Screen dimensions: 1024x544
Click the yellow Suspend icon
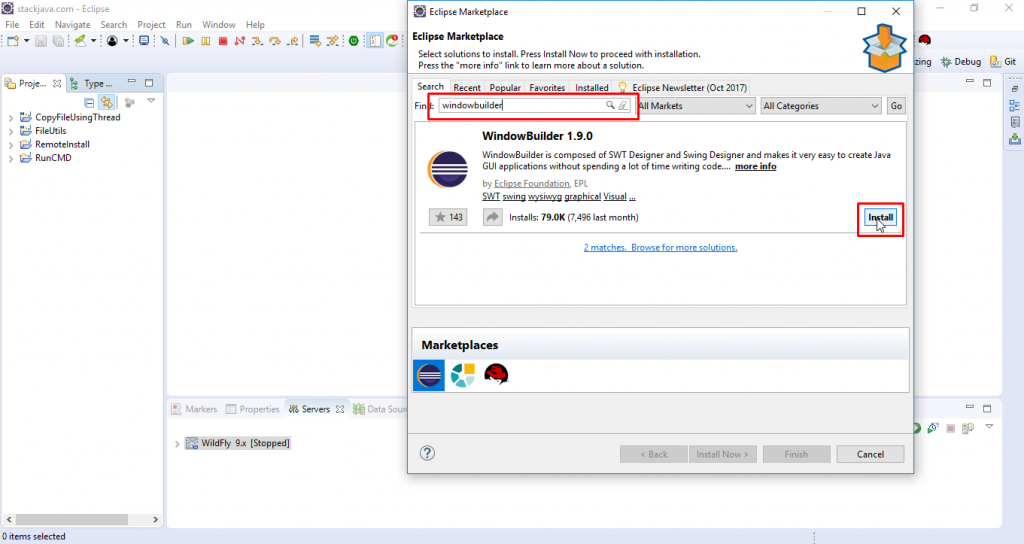(x=206, y=40)
